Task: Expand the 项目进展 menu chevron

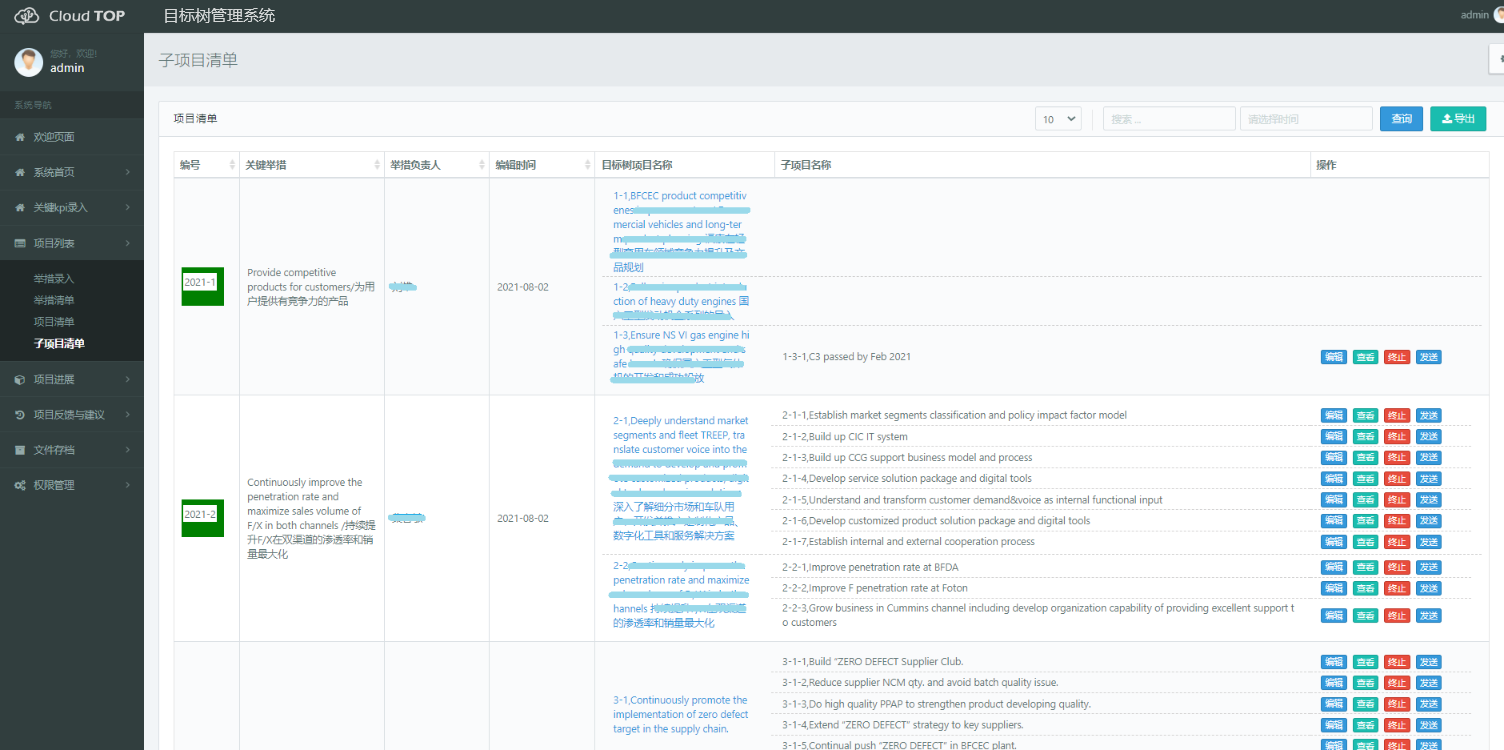Action: point(128,379)
